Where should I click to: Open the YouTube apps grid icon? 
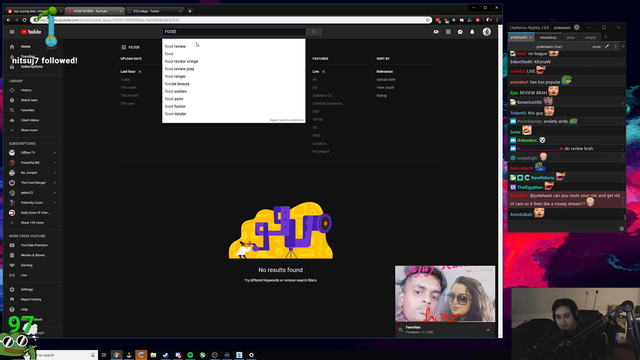tap(448, 32)
